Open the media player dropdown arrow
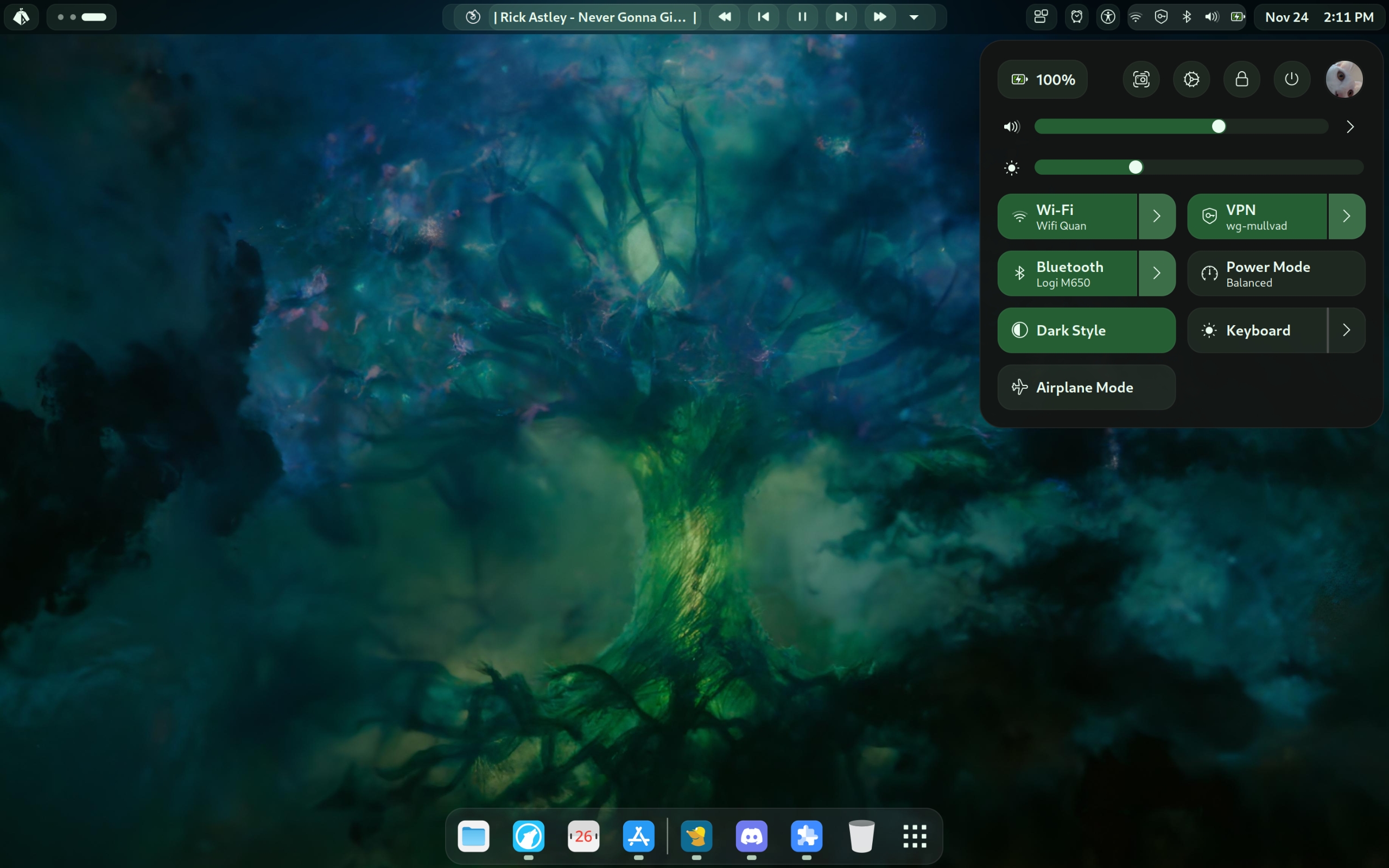 [914, 17]
